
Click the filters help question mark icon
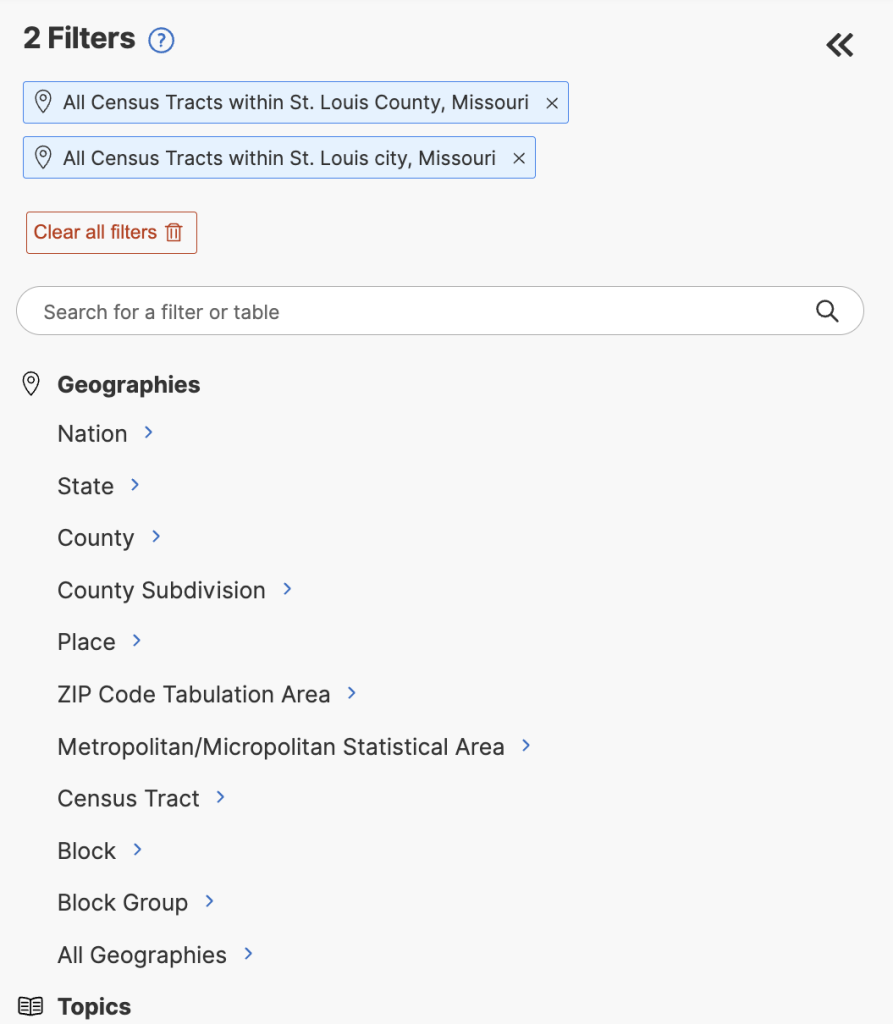pyautogui.click(x=161, y=41)
